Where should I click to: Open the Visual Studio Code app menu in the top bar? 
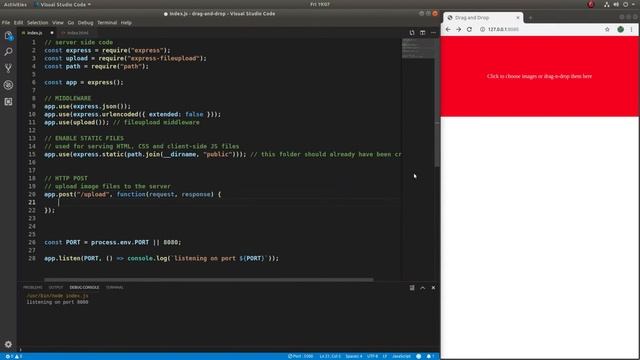[62, 4]
